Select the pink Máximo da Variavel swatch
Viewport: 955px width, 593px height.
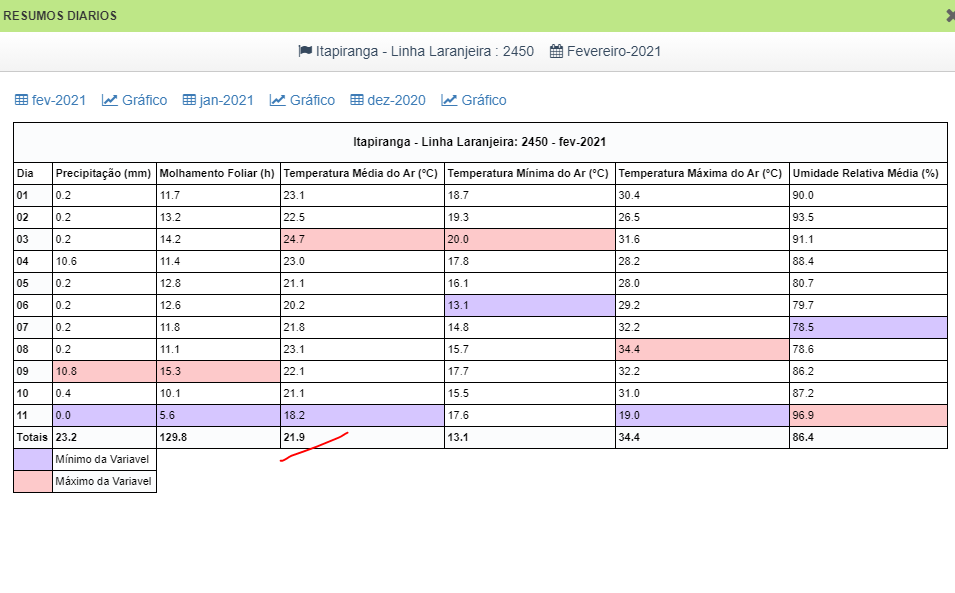point(33,482)
